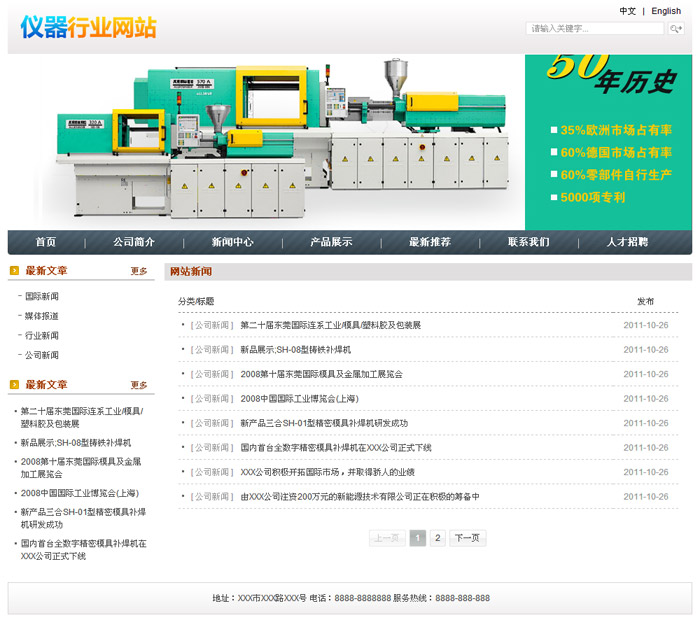This screenshot has height=634, width=700.
Task: Type in the keyword search field
Action: 595,29
